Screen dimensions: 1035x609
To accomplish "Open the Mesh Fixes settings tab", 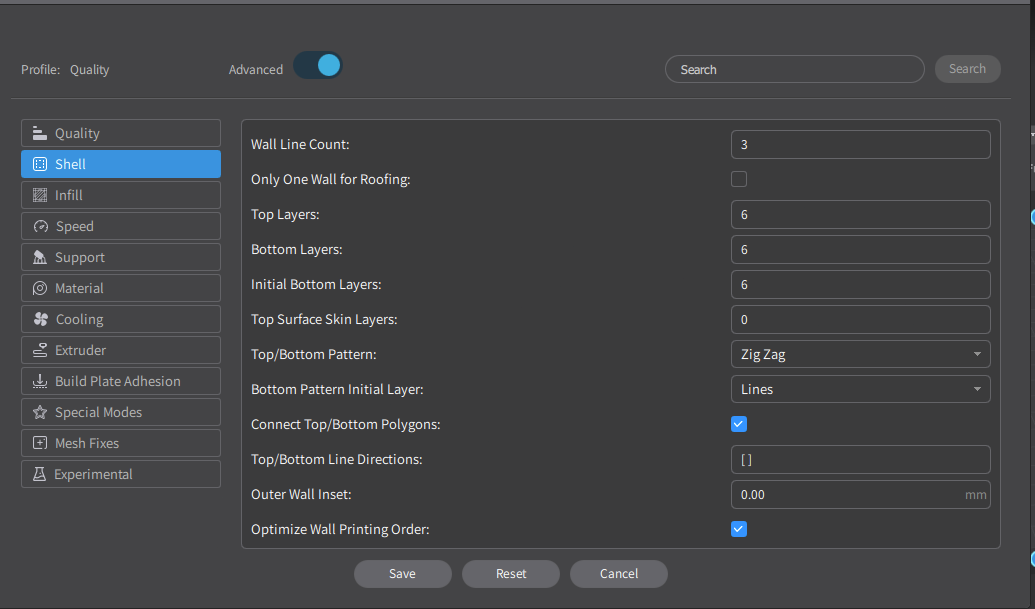I will click(120, 443).
